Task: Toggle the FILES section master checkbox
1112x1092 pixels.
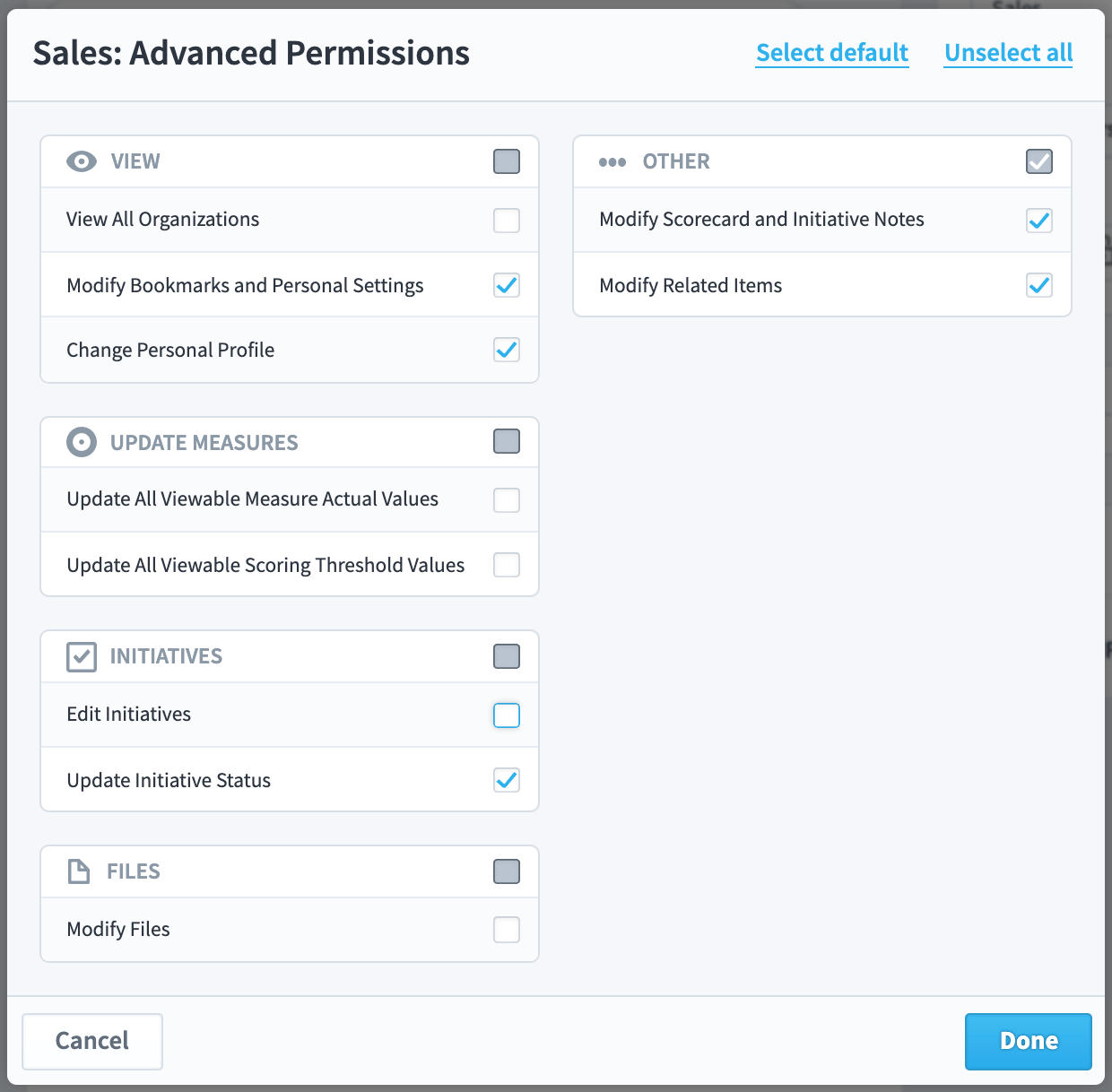Action: [507, 871]
